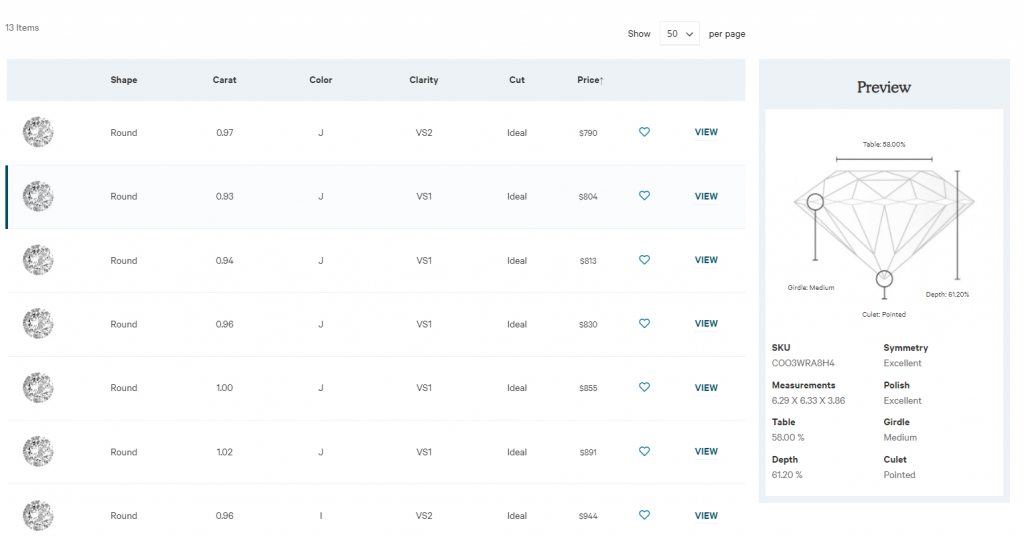Favorite the 1.02 carat $891 diamond
This screenshot has height=539, width=1024.
coord(644,451)
